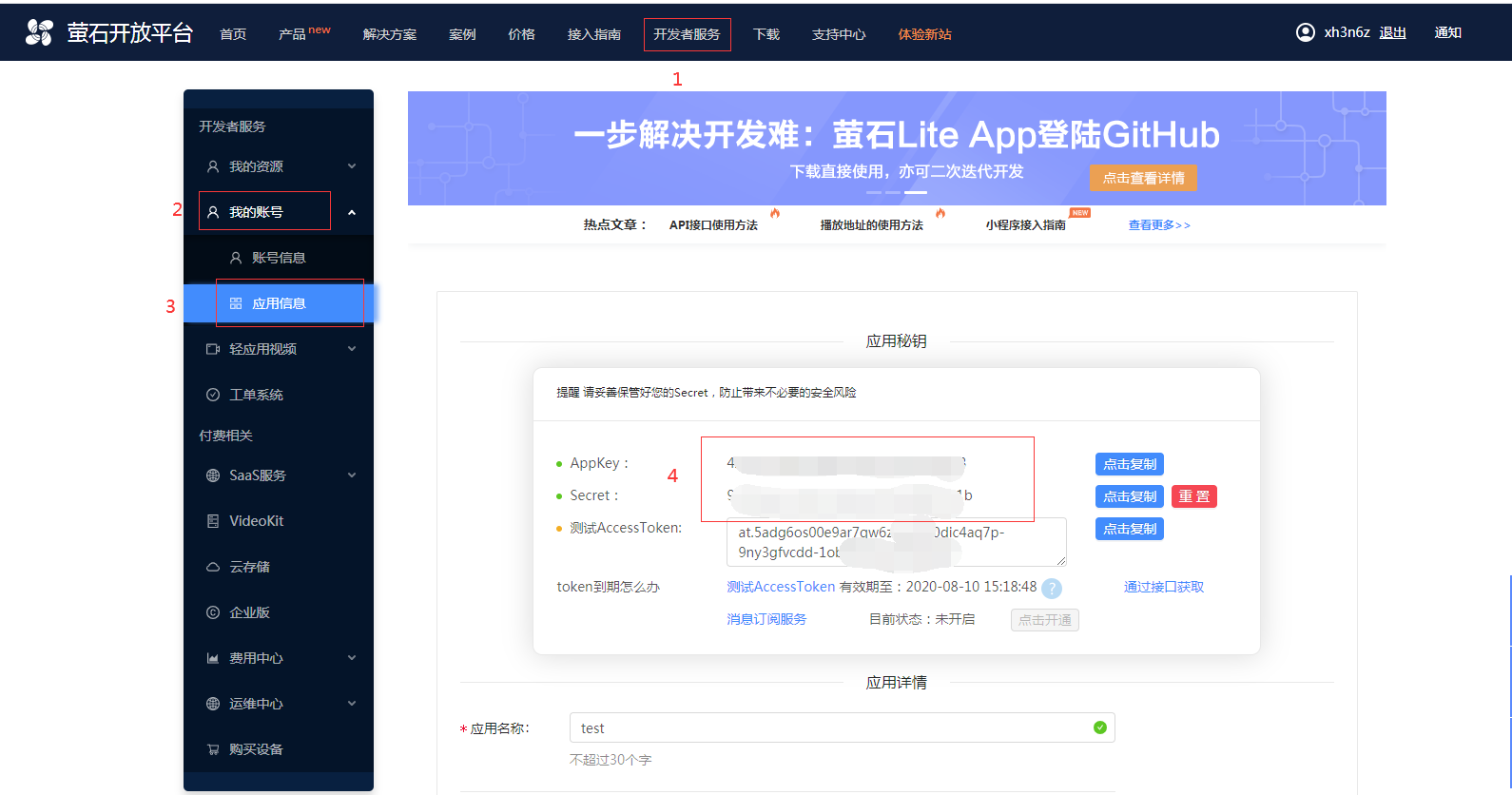The height and width of the screenshot is (795, 1512).
Task: Click the orange 点击查看详情 banner button
Action: tap(1143, 178)
